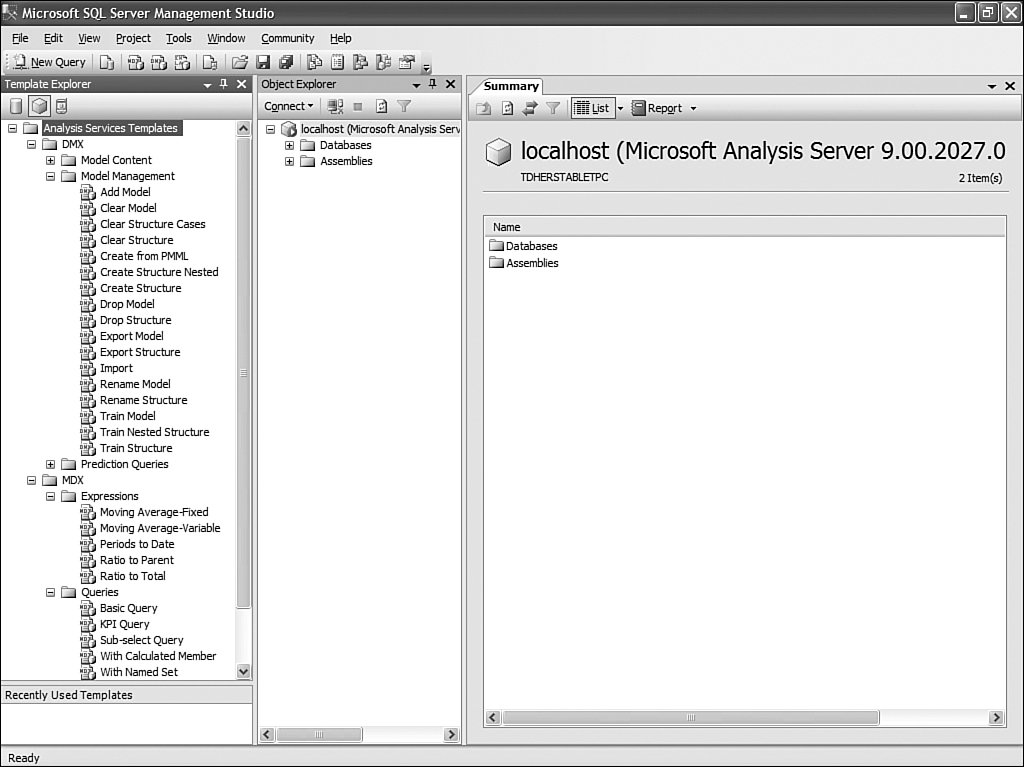Open the Connect dropdown in Object Explorer

289,106
